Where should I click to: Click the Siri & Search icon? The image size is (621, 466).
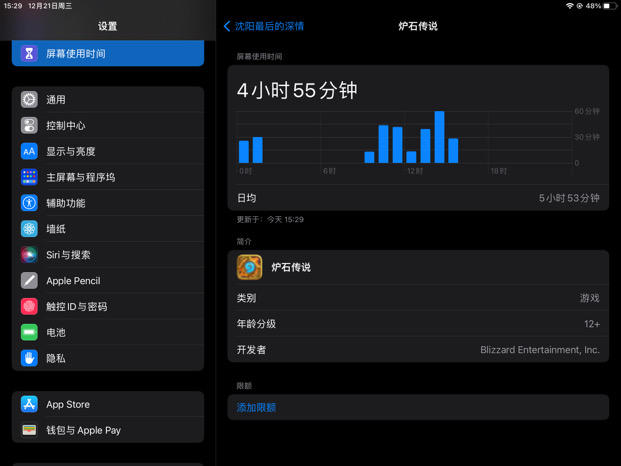[x=29, y=255]
